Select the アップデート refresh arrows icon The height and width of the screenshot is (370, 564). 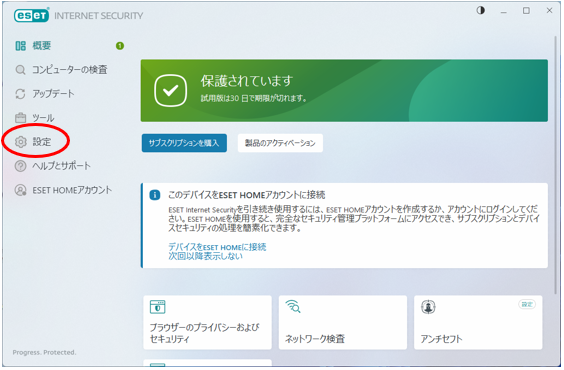pyautogui.click(x=21, y=94)
